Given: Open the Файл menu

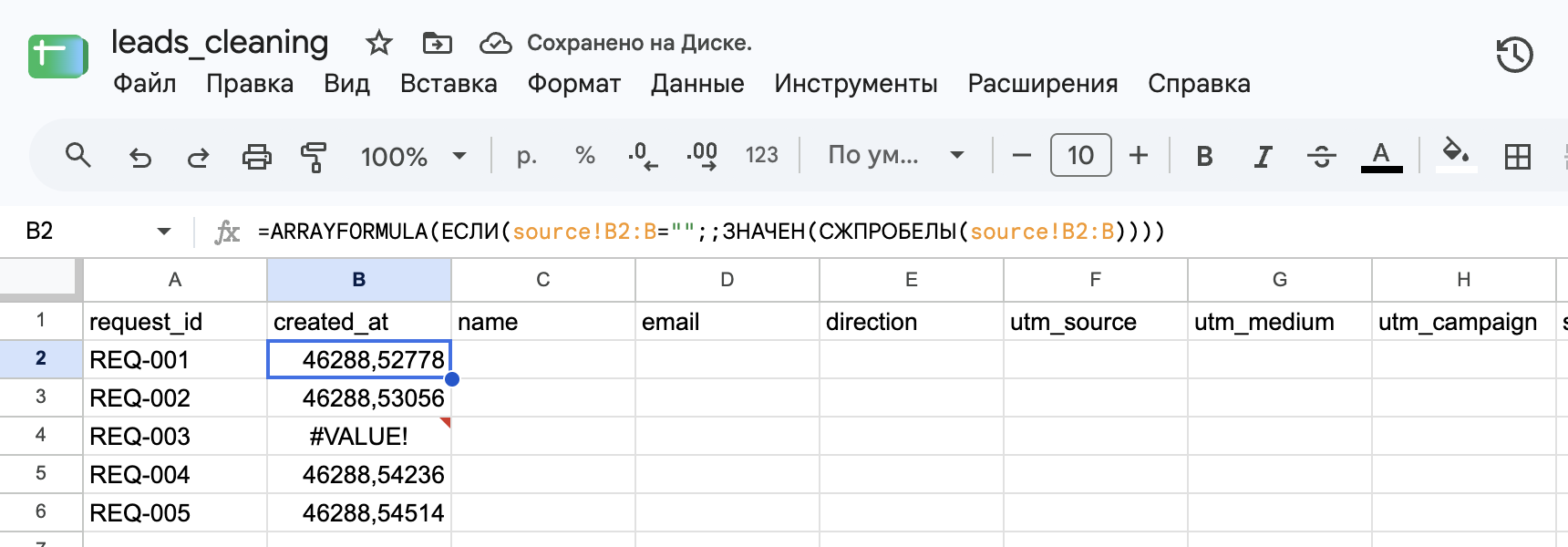Looking at the screenshot, I should tap(144, 84).
